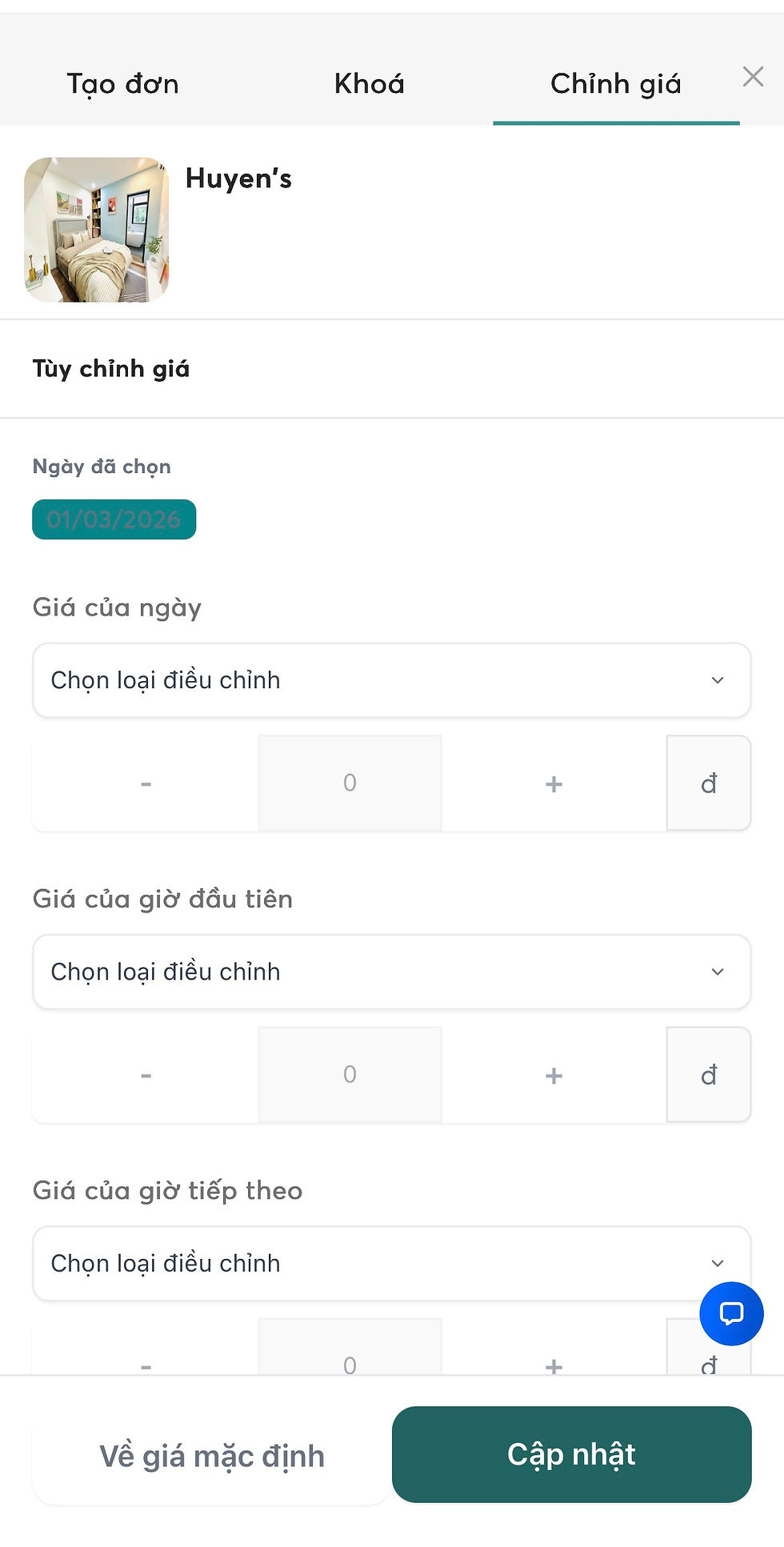
Task: Click plus stepper under Giá của ngày
Action: tap(554, 784)
